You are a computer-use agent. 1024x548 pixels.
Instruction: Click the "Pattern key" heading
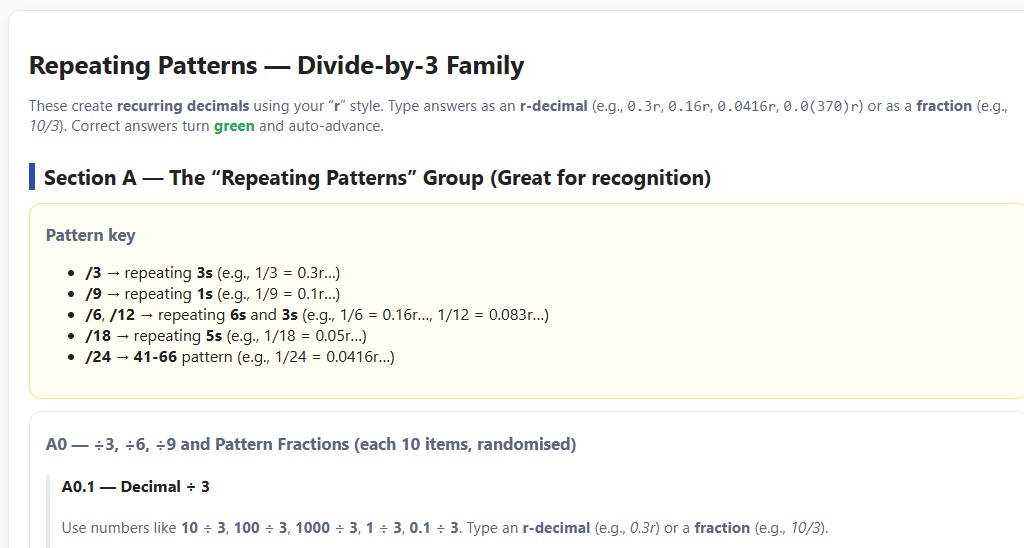[x=90, y=236]
